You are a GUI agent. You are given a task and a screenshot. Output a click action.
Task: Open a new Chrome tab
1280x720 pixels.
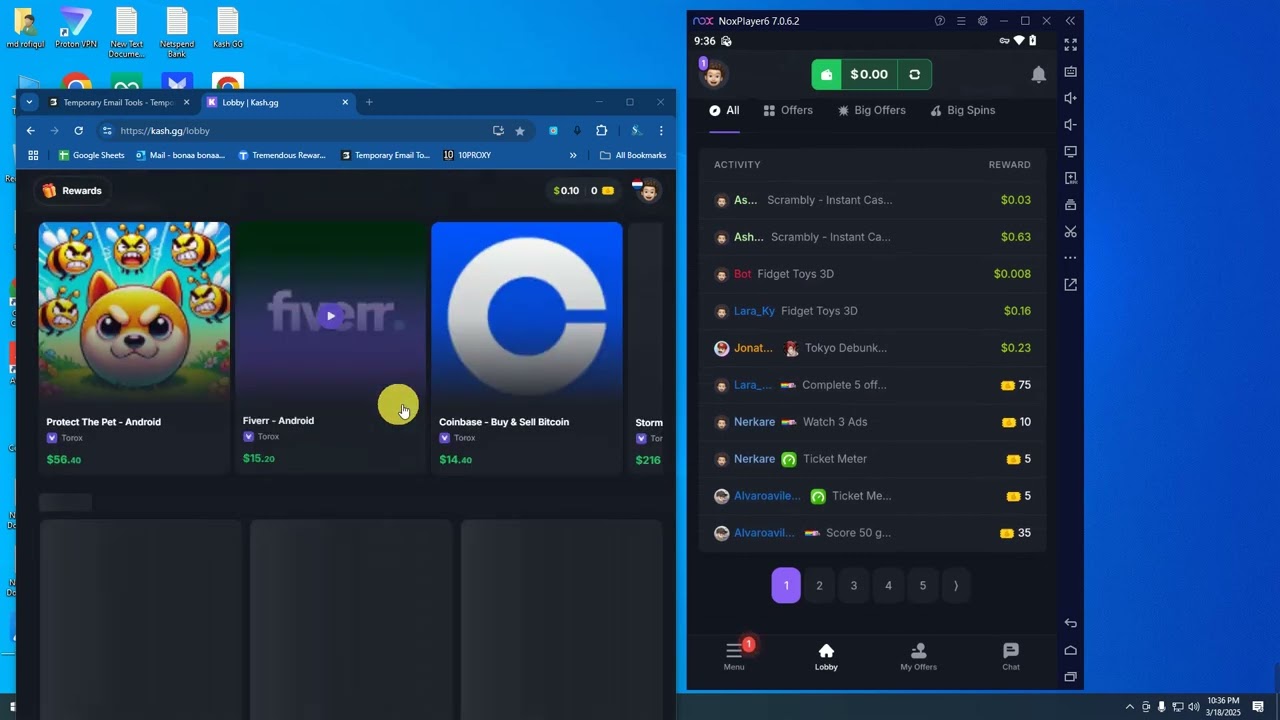coord(369,102)
